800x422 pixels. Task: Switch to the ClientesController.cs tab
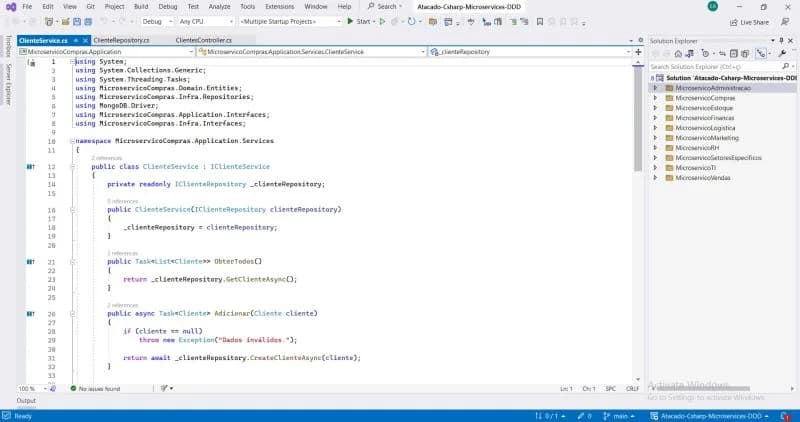click(204, 40)
